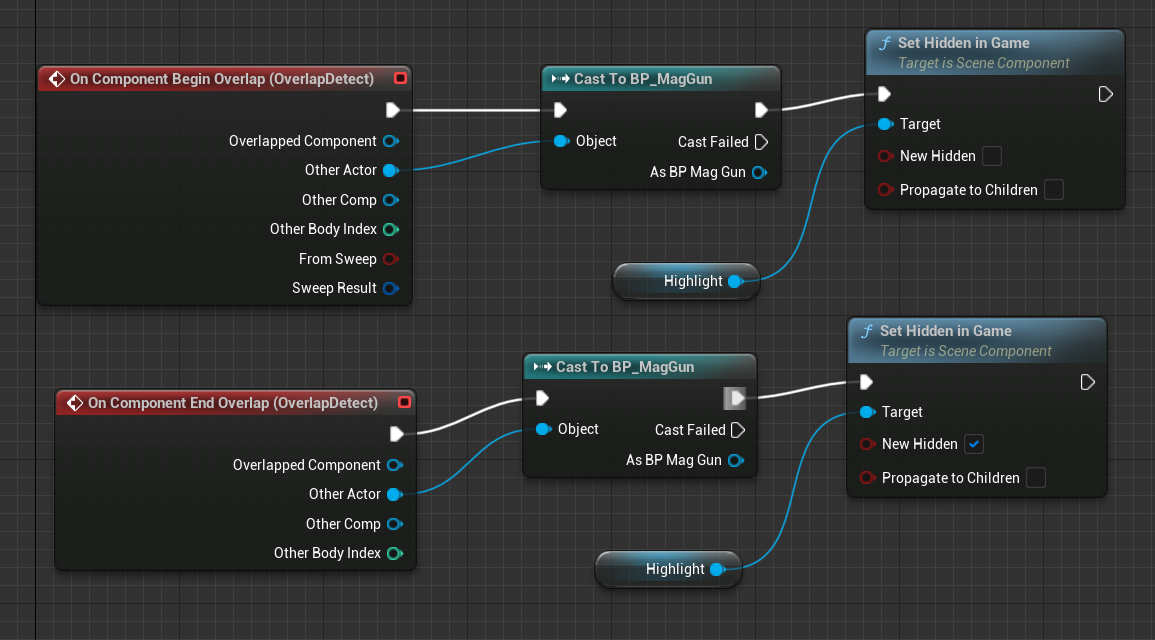Select lower Cast To BP_MagGun node title
1155x640 pixels.
[625, 367]
